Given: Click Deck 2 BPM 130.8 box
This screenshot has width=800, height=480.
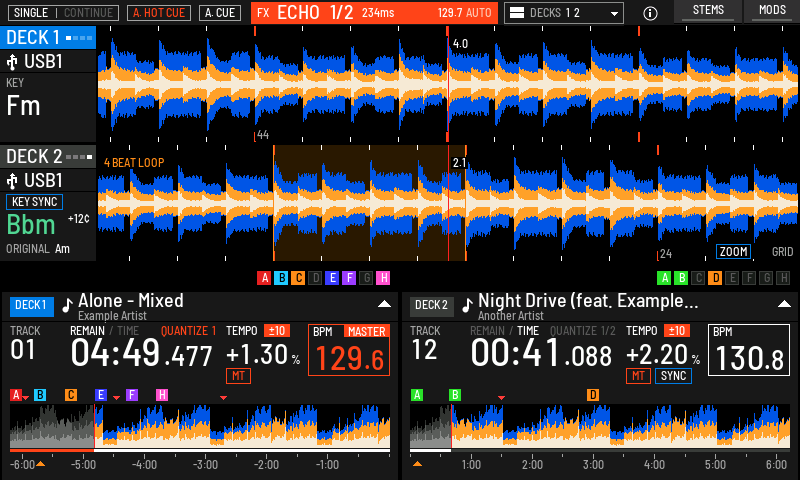Looking at the screenshot, I should click(x=748, y=350).
